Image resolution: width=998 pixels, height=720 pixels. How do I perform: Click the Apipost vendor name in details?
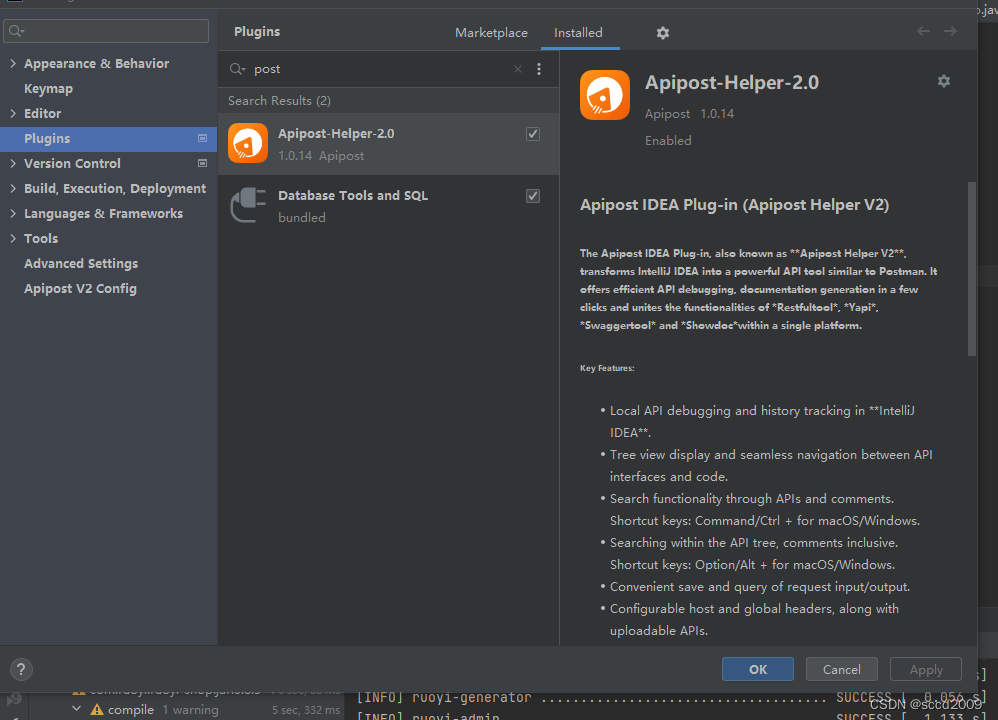667,113
